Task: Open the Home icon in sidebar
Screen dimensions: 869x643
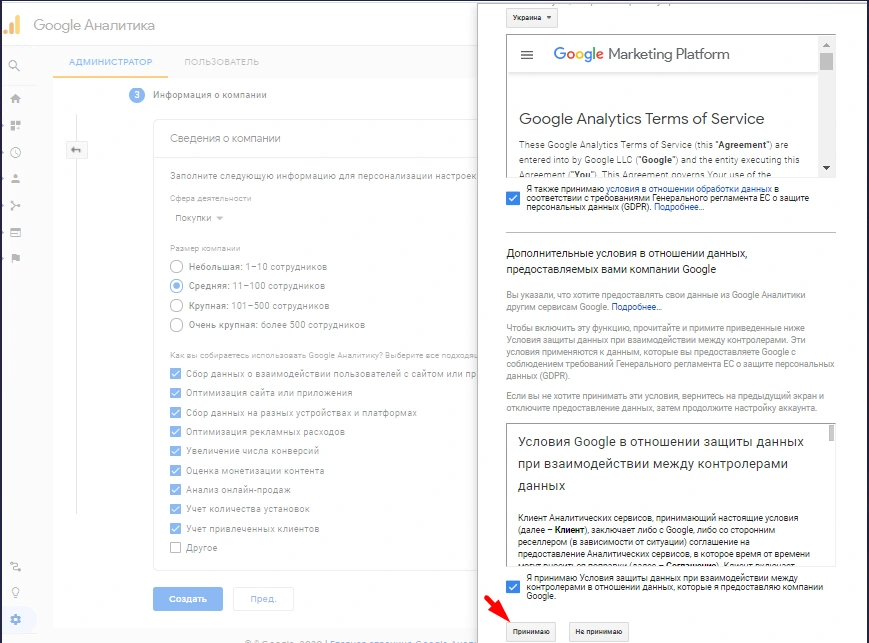Action: tap(15, 99)
